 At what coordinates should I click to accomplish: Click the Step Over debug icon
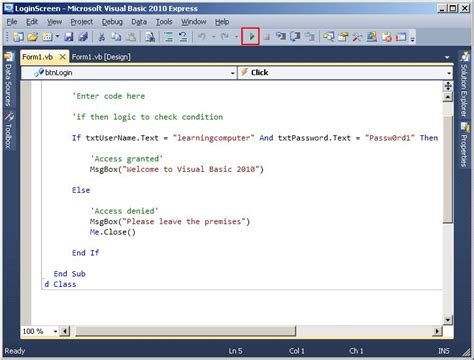pos(295,36)
